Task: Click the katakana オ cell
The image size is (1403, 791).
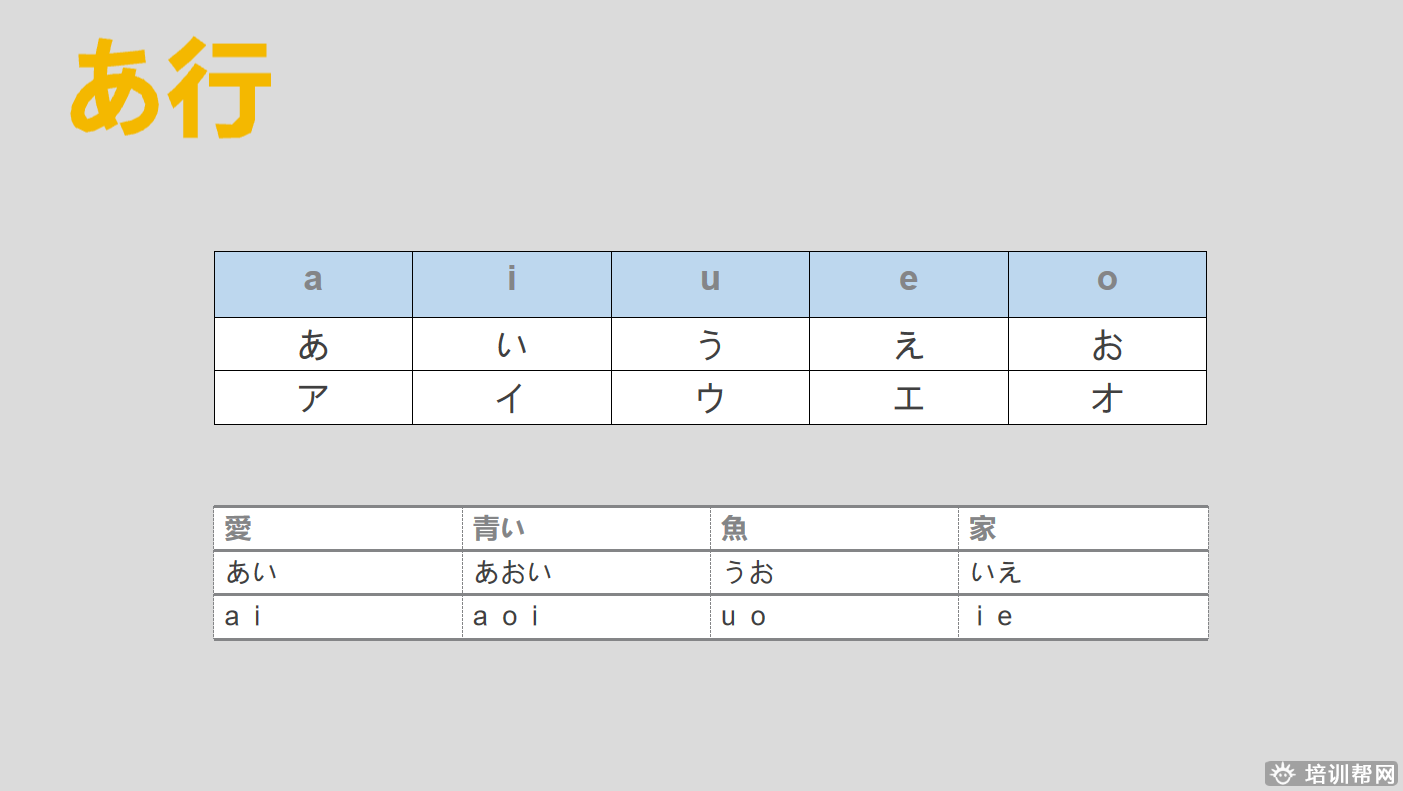Action: point(1107,398)
